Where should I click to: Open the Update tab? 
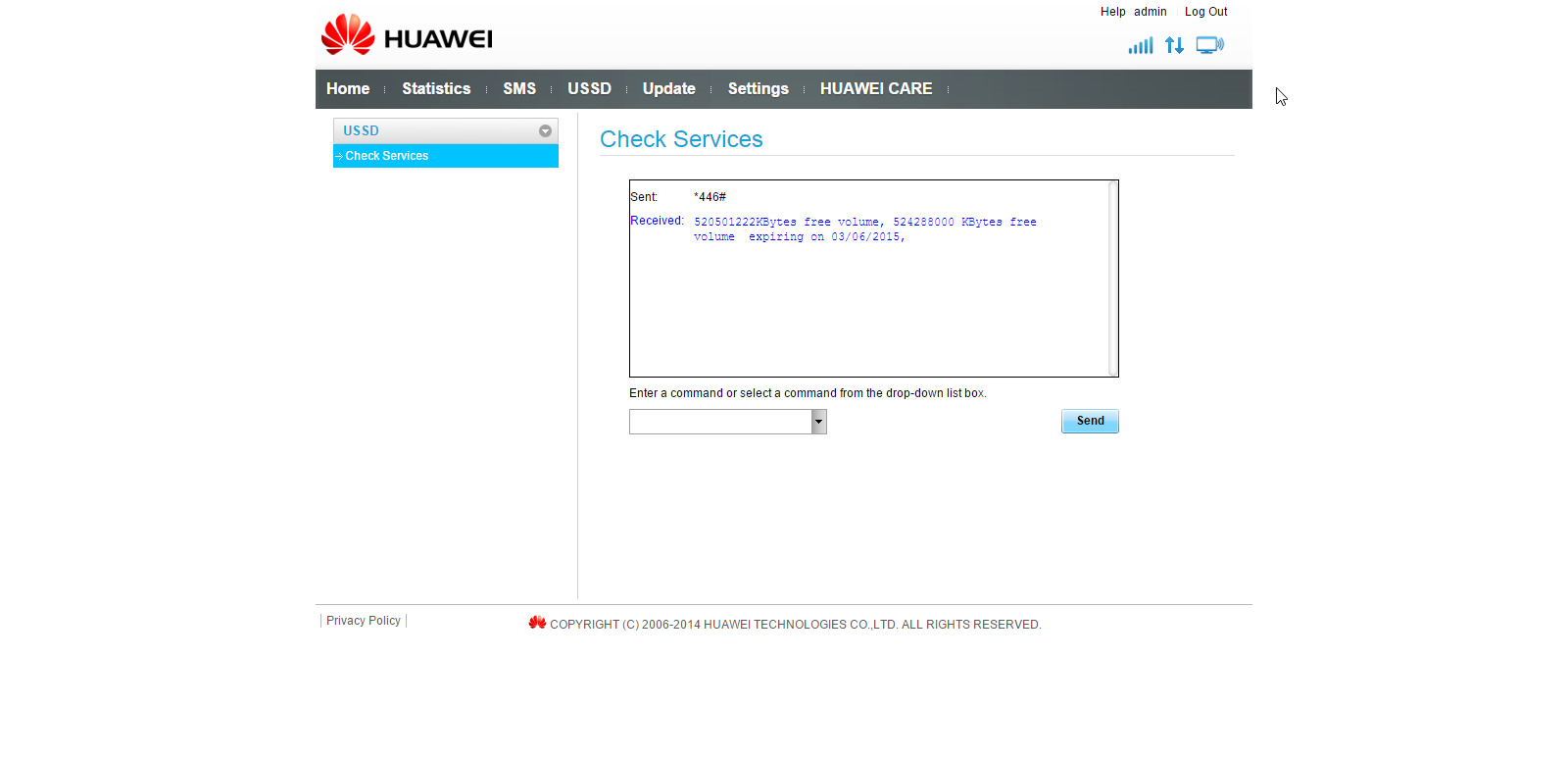(669, 89)
